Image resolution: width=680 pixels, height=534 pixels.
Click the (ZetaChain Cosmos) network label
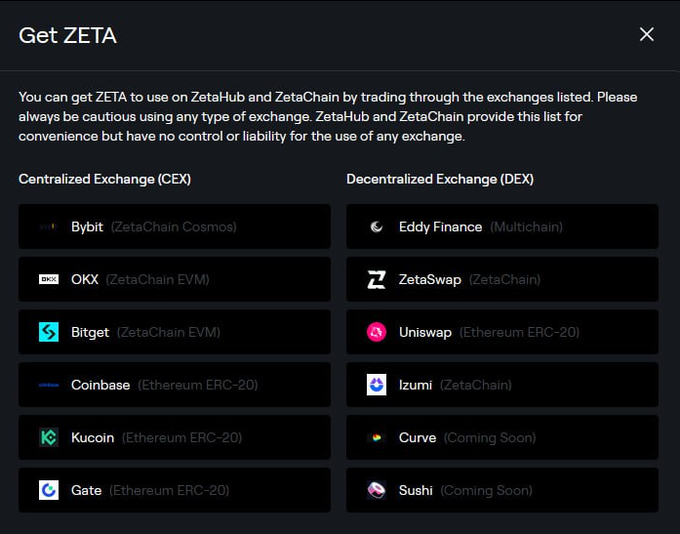pos(173,227)
